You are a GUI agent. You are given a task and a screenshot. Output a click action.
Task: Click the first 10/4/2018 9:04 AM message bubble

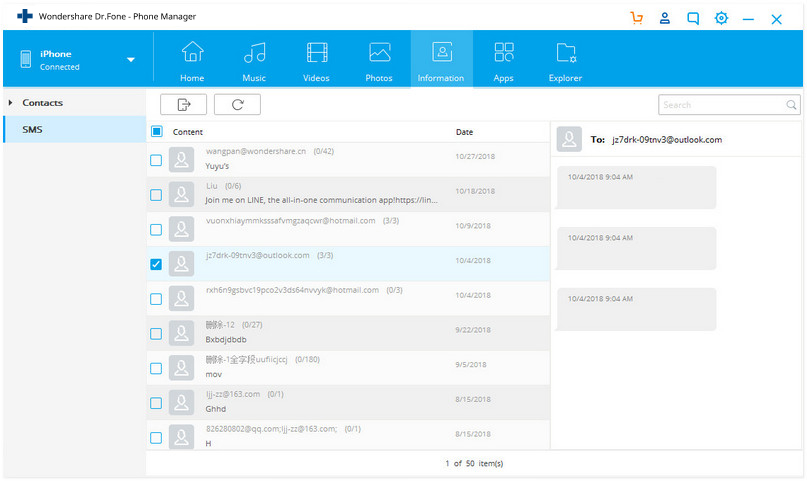tap(636, 187)
